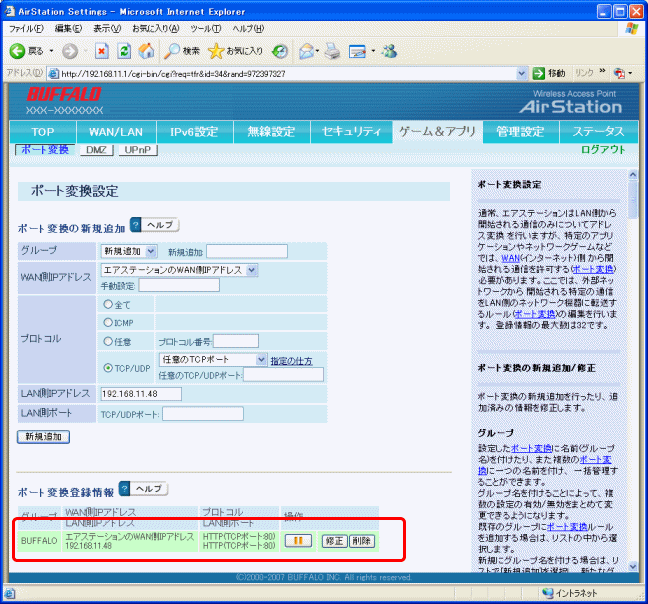The width and height of the screenshot is (648, 604).
Task: Click the Edit page toolbar icon
Action: point(357,51)
